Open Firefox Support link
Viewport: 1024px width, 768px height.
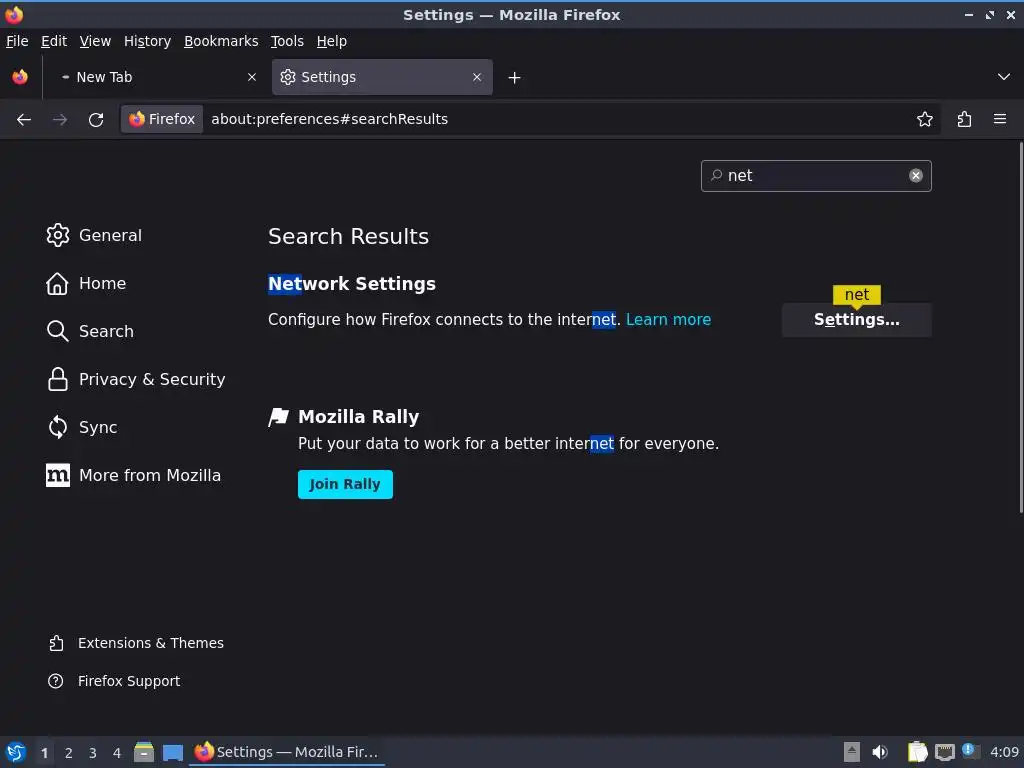click(114, 681)
